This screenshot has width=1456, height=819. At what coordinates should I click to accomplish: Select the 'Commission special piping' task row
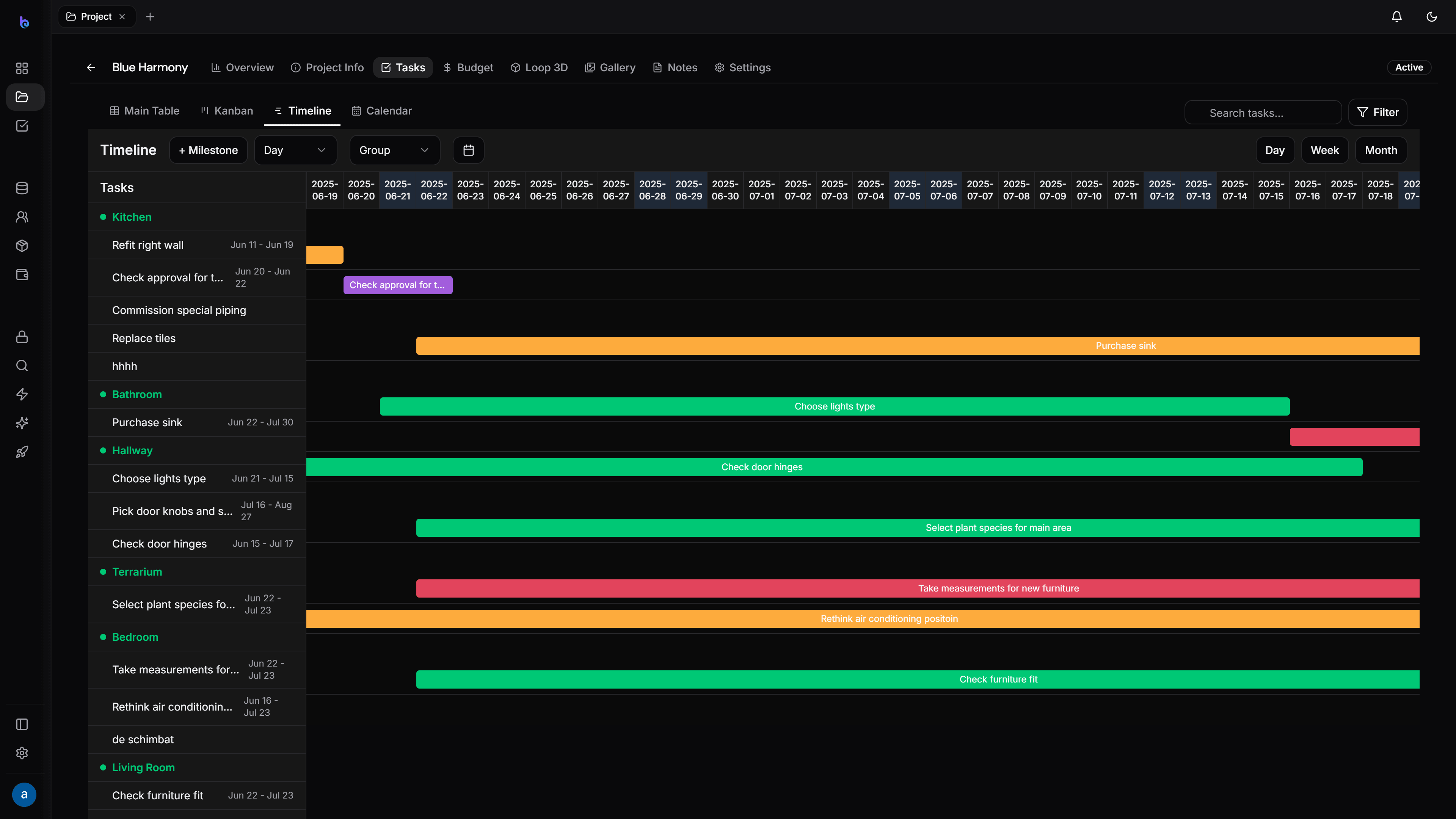pyautogui.click(x=197, y=310)
